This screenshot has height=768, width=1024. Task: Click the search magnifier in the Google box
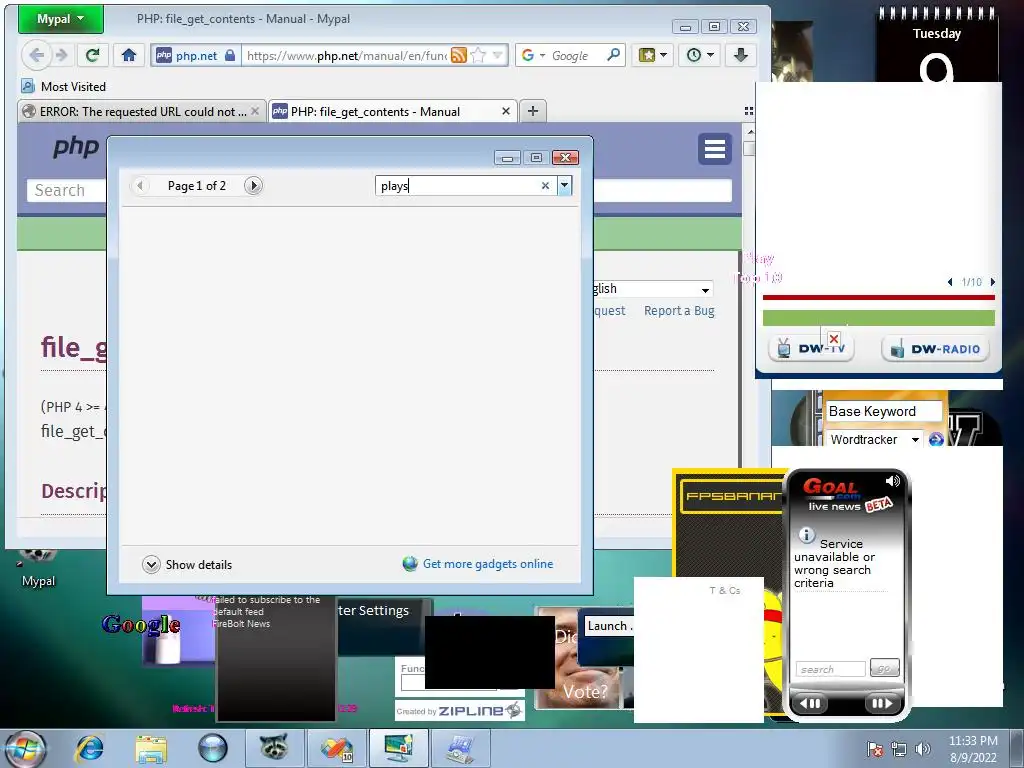click(x=613, y=56)
